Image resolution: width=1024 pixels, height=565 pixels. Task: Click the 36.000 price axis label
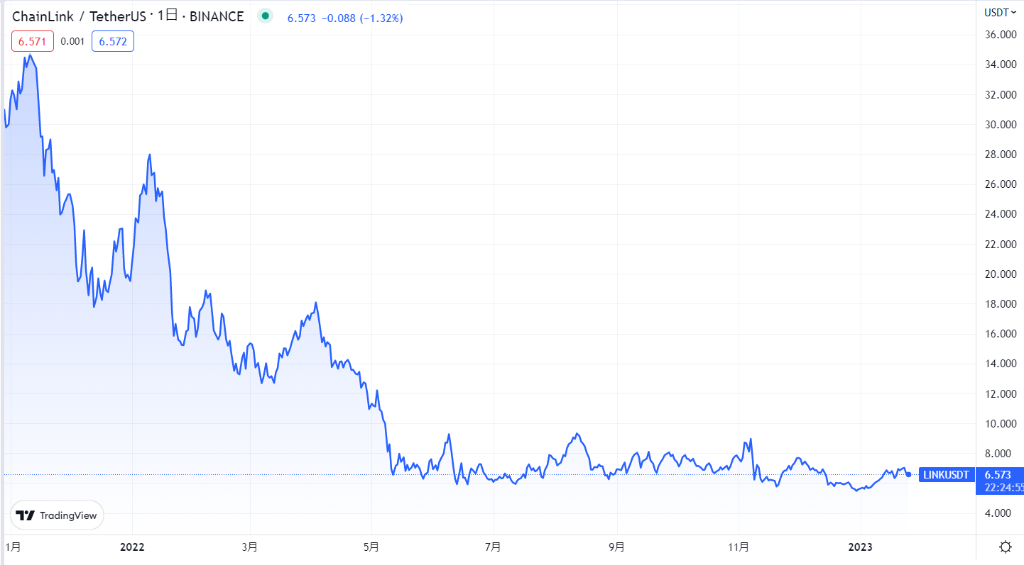(1000, 34)
